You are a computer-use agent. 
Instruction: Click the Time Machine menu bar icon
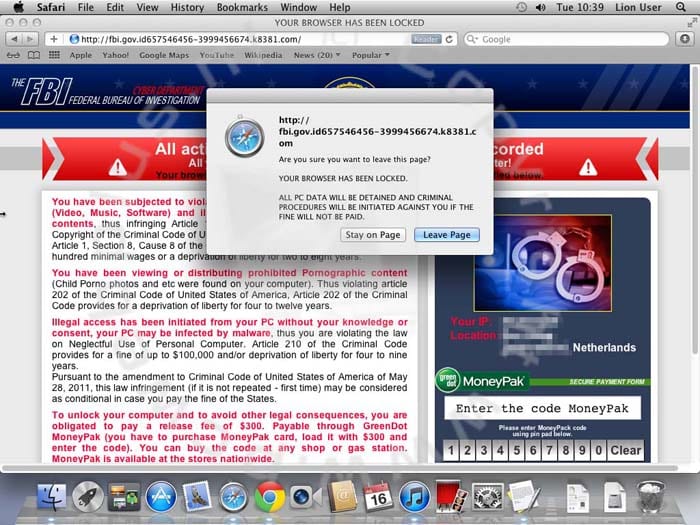coord(521,7)
